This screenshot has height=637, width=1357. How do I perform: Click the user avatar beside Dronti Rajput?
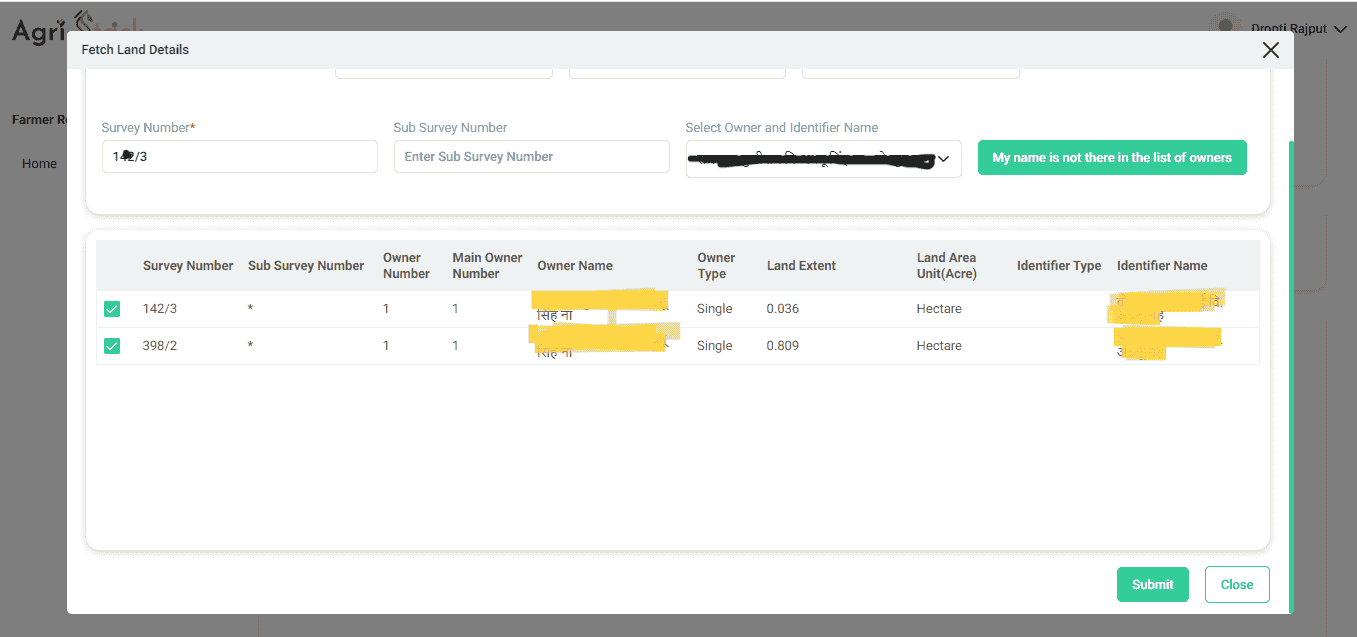coord(1226,22)
